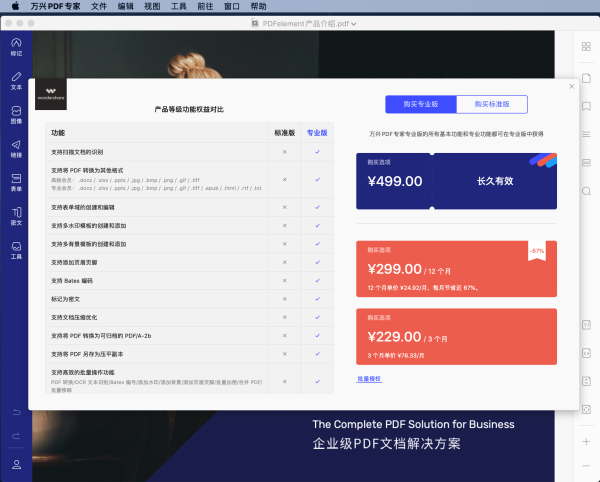
Task: Click the 产品等级功能权益对比 heading
Action: (189, 109)
